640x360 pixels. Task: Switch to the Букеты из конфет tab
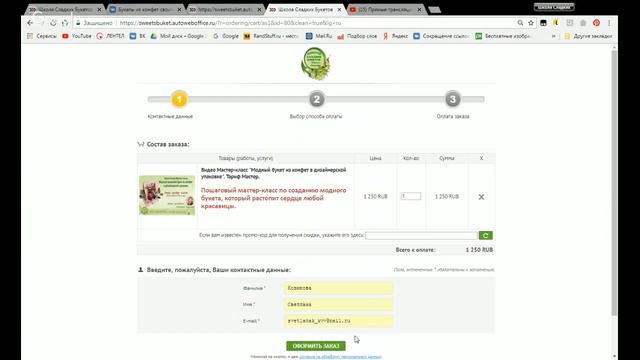(x=145, y=9)
